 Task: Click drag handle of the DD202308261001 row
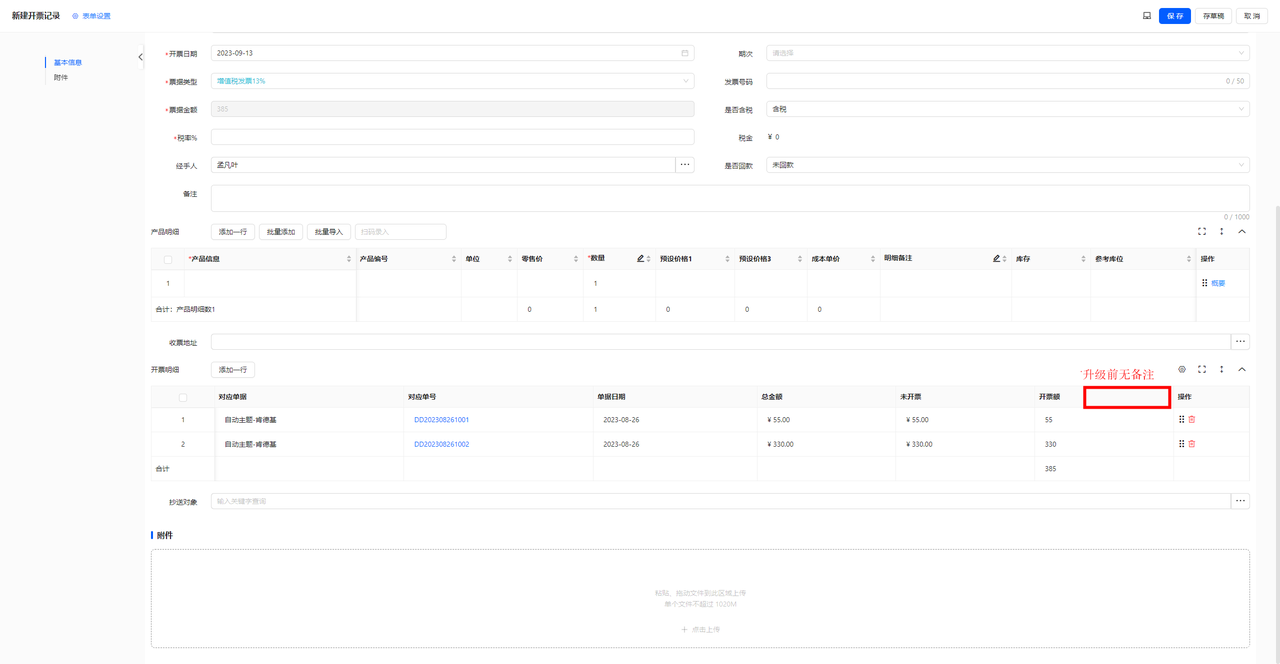click(x=1181, y=419)
